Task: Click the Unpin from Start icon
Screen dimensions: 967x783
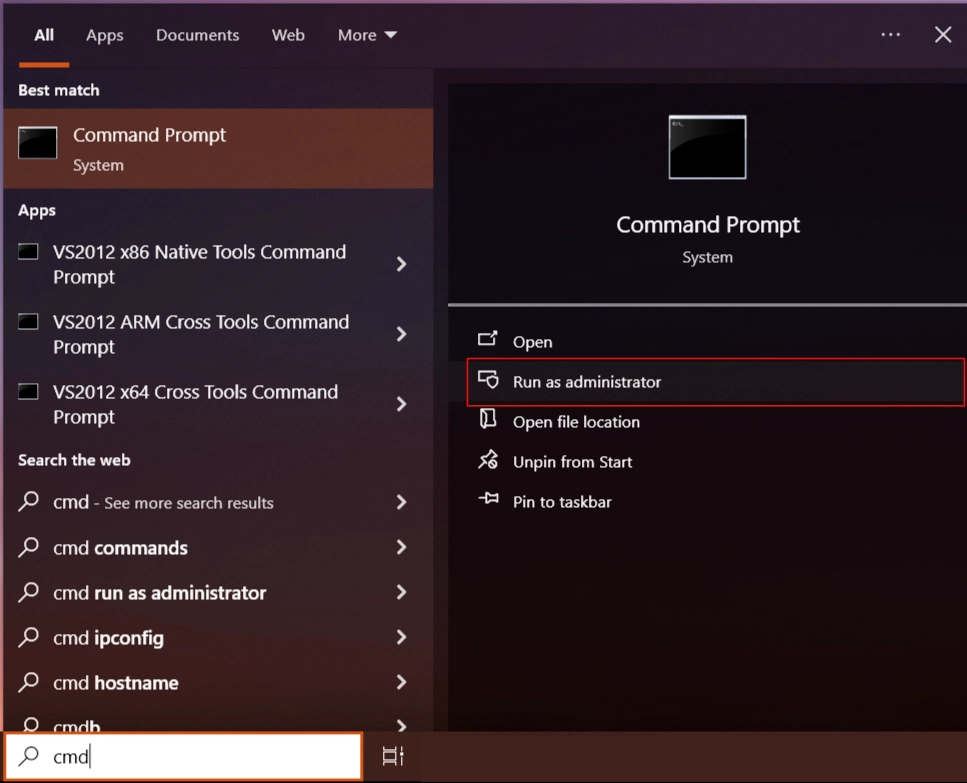Action: 488,459
